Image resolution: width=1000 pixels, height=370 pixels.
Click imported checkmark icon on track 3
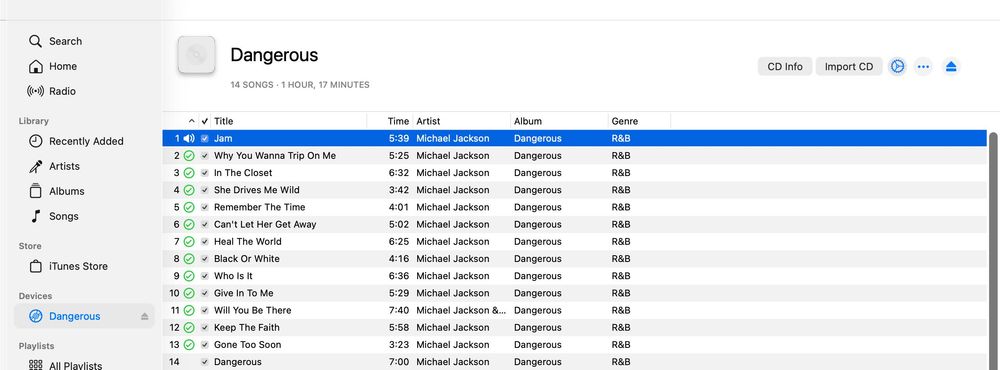coord(189,173)
